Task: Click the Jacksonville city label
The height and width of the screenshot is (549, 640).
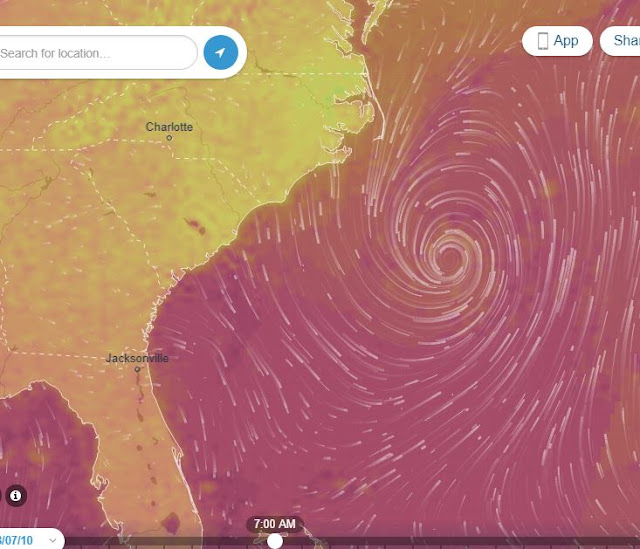Action: click(137, 358)
